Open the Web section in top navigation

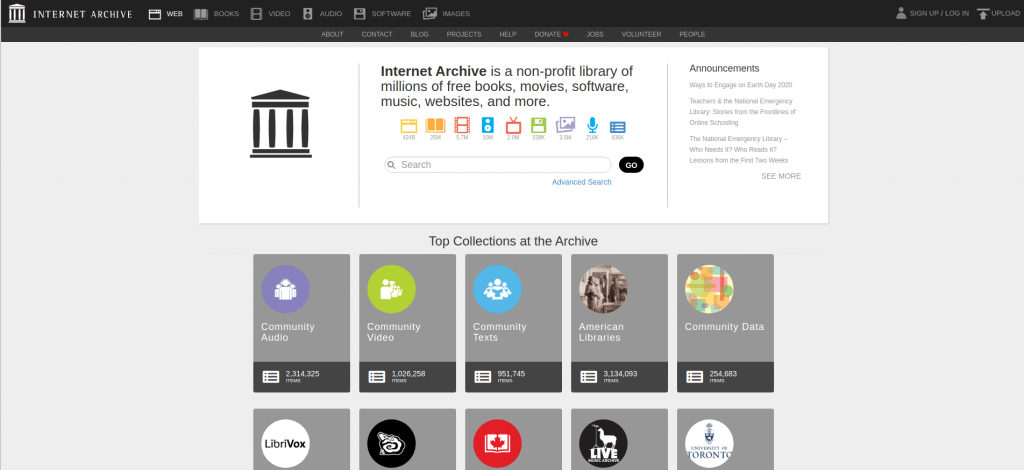[x=166, y=14]
